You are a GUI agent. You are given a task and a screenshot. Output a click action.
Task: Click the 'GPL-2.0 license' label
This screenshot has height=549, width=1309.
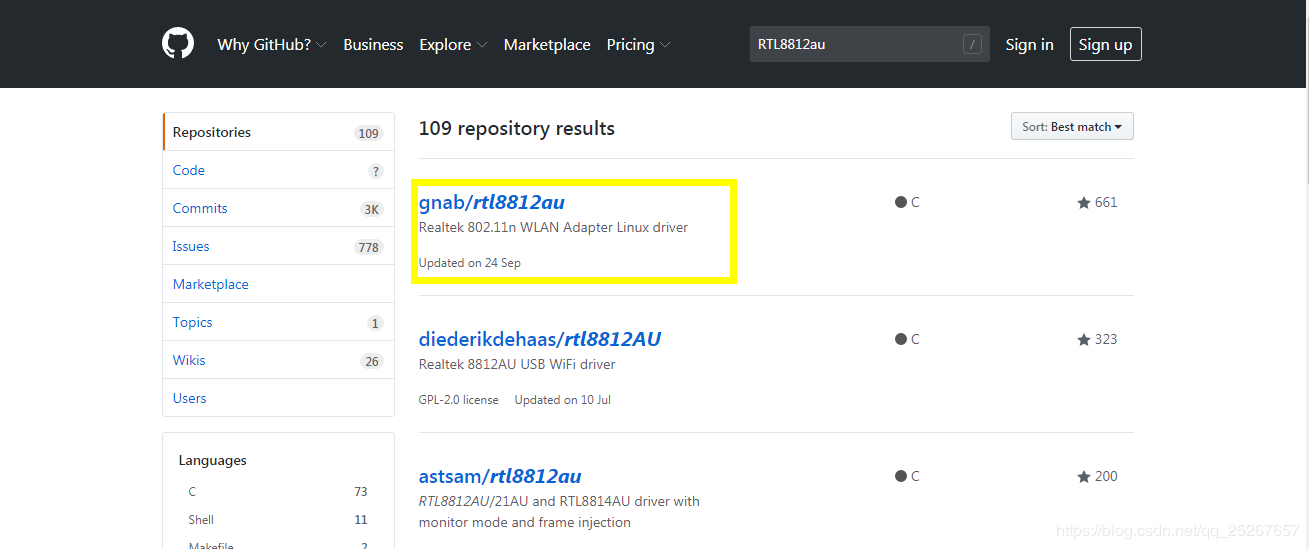point(459,400)
